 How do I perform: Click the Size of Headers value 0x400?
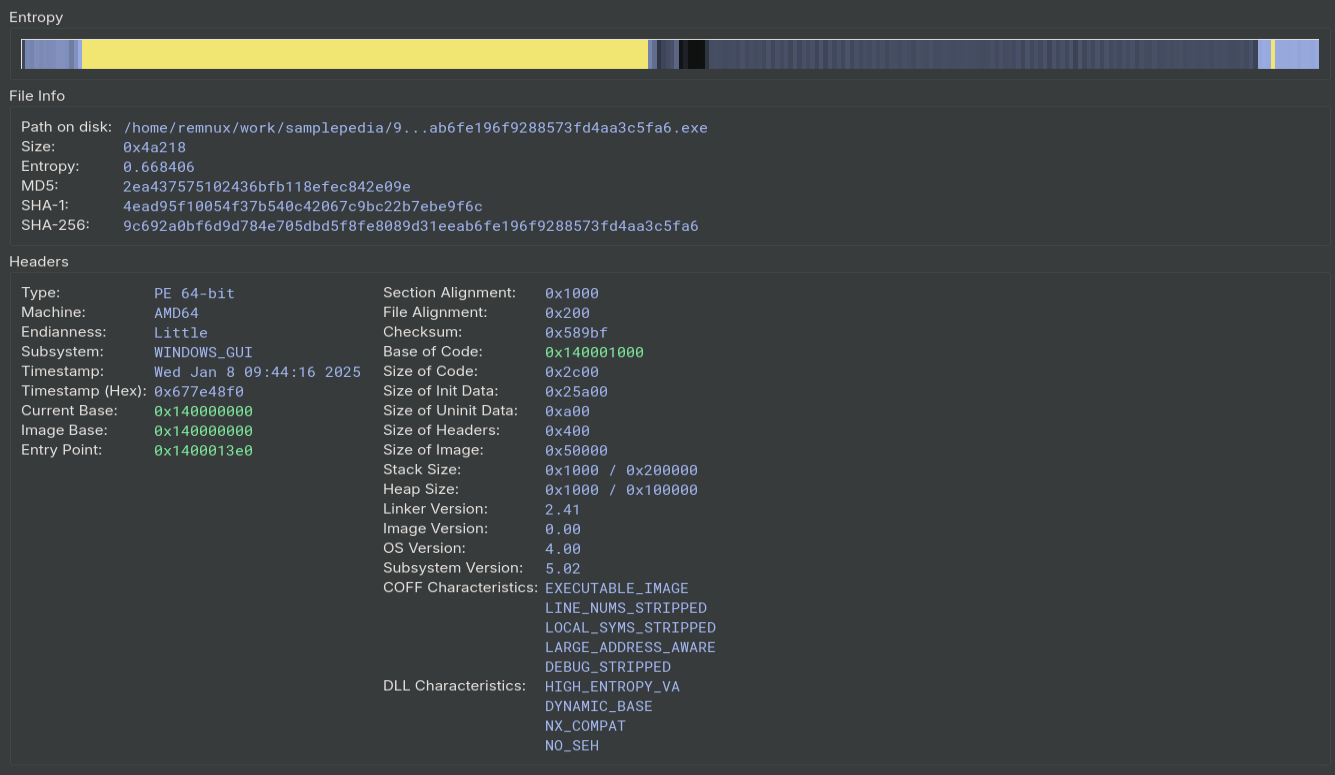[567, 431]
